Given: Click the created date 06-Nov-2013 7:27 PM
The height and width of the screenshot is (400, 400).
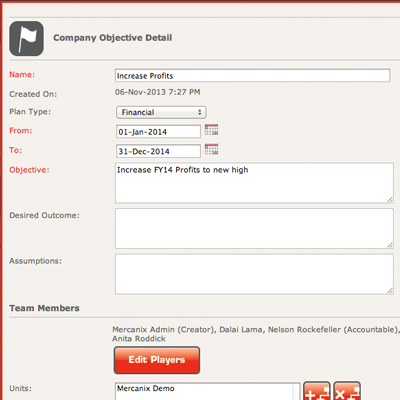Looking at the screenshot, I should 158,92.
